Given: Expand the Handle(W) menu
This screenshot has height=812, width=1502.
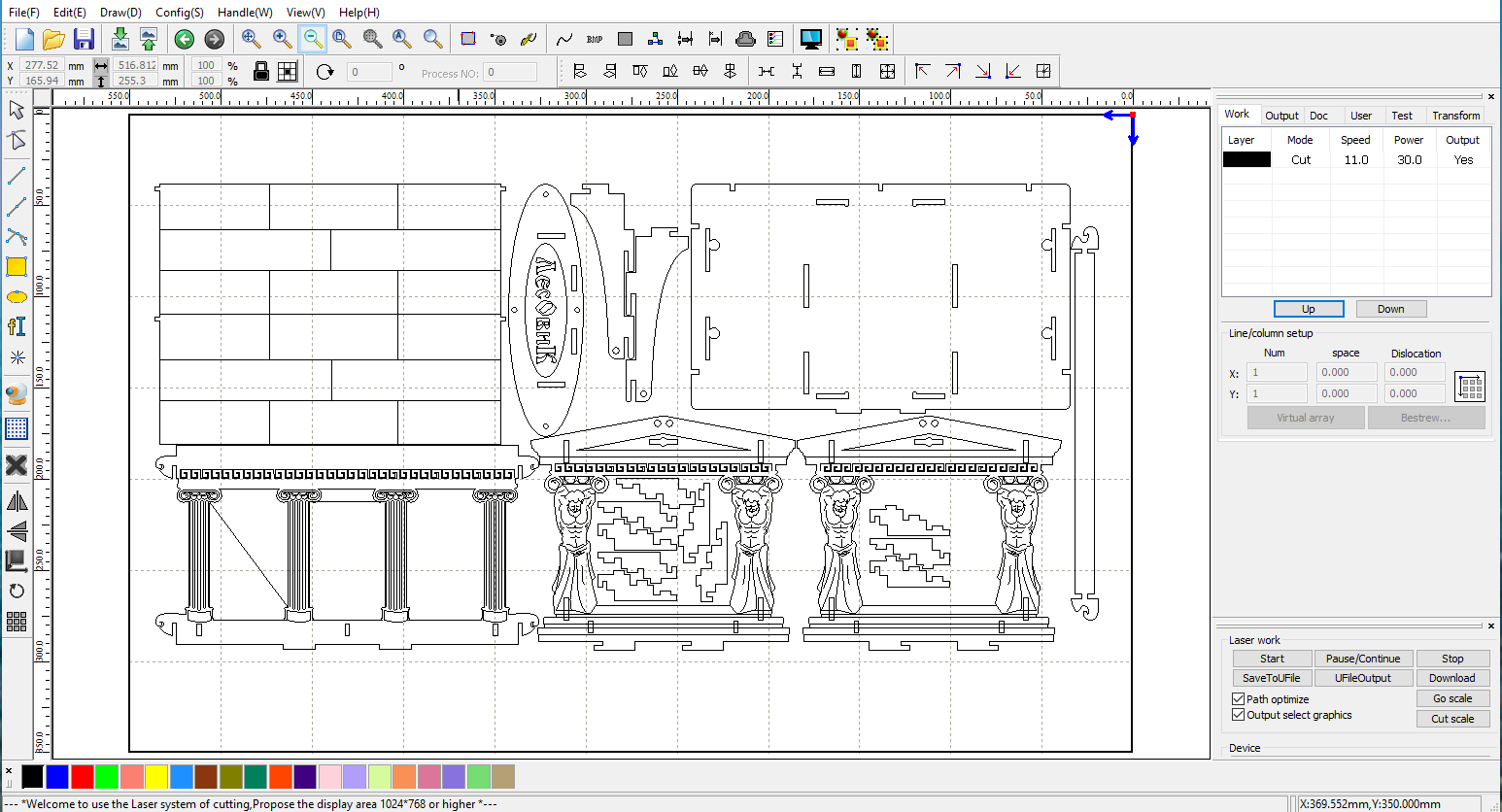Looking at the screenshot, I should [245, 13].
